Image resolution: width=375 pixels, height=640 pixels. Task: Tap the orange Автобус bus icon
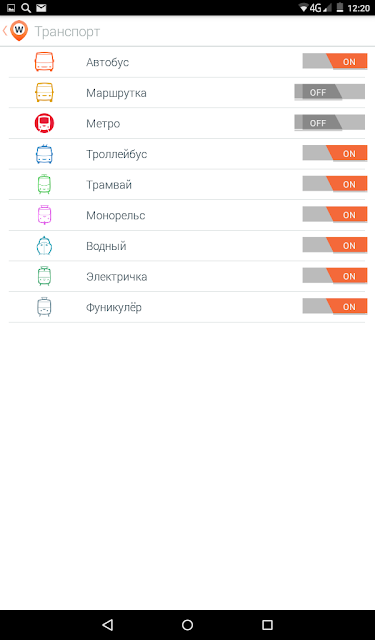(x=44, y=62)
